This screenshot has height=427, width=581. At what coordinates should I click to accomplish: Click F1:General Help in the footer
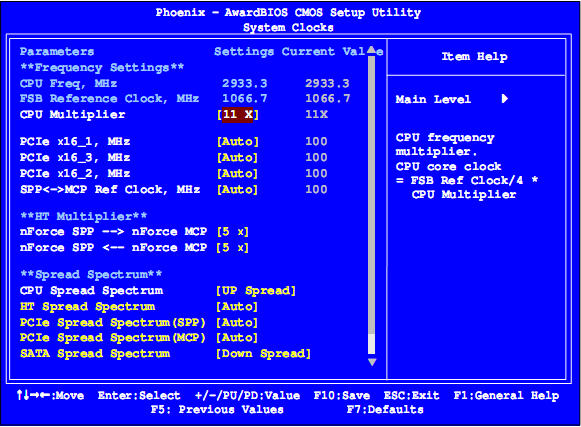[x=506, y=396]
